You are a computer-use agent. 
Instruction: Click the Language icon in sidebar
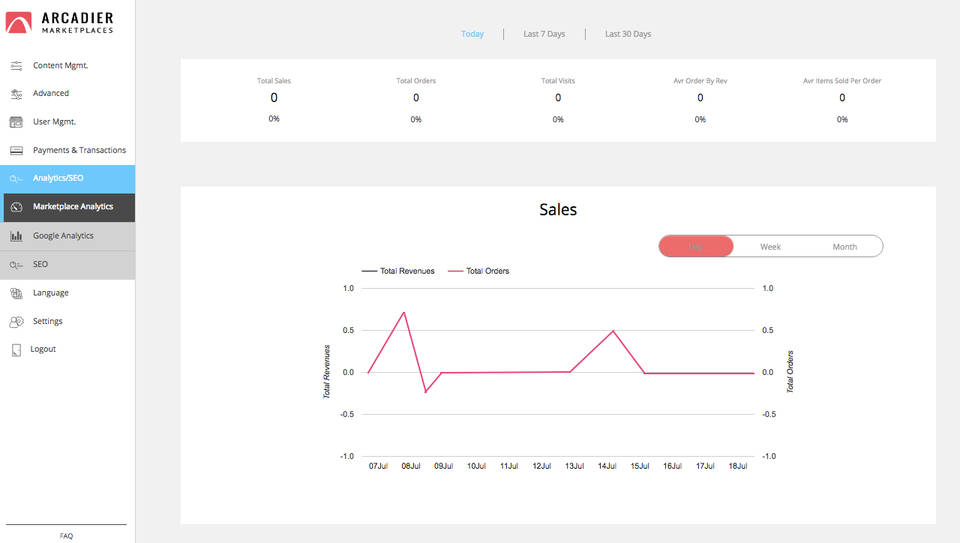click(16, 293)
